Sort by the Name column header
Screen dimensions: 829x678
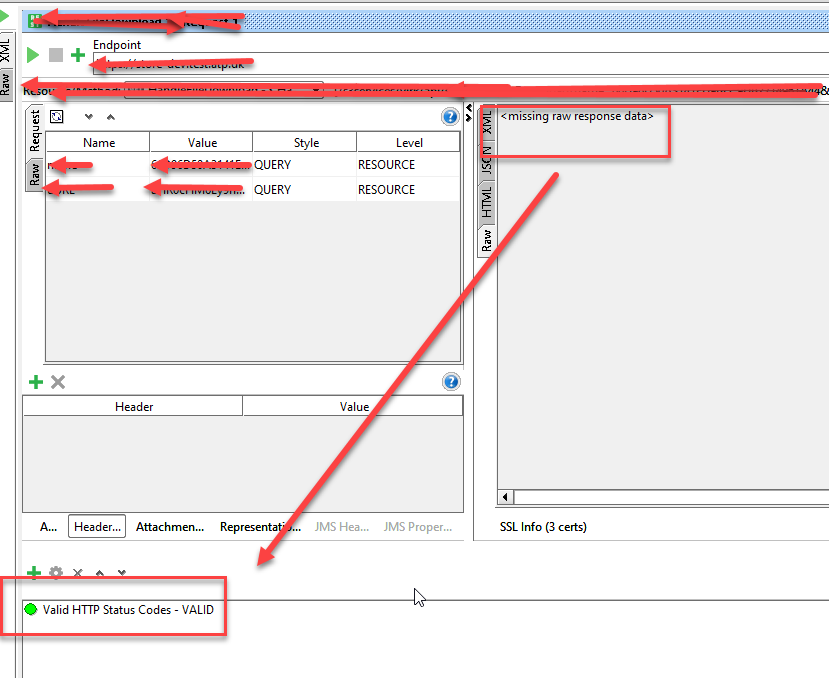98,143
